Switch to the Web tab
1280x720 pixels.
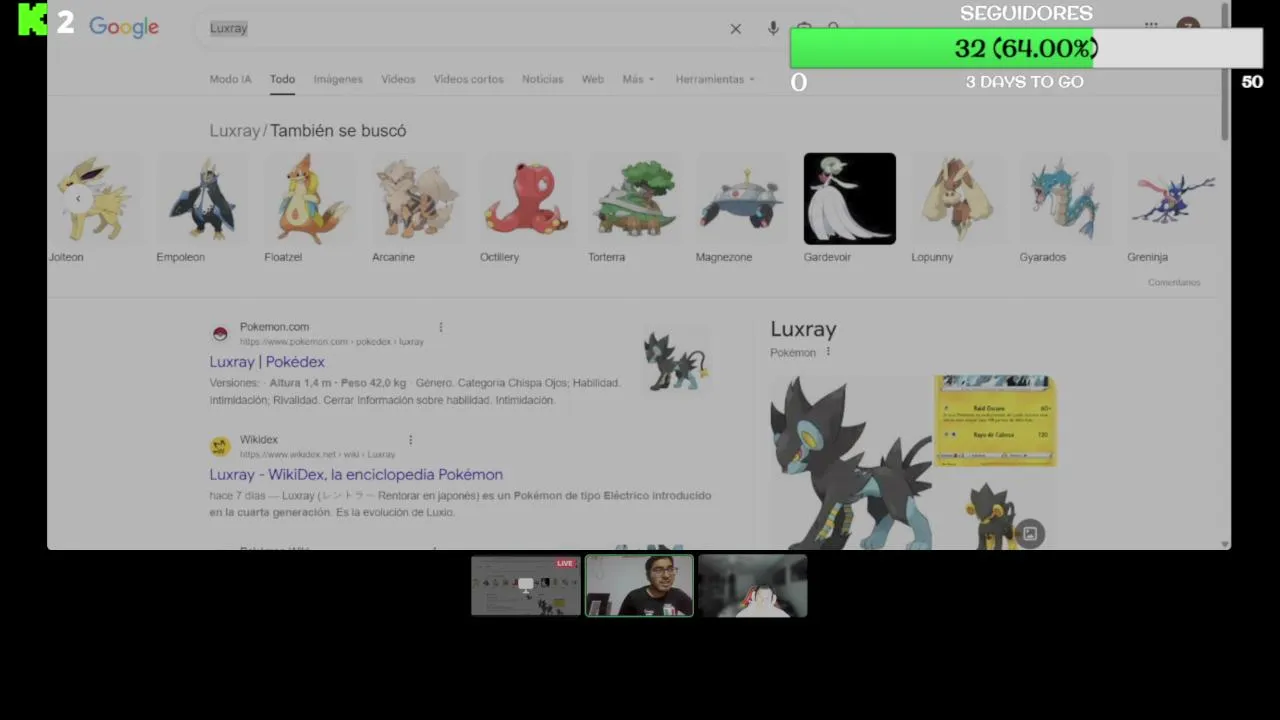(593, 79)
